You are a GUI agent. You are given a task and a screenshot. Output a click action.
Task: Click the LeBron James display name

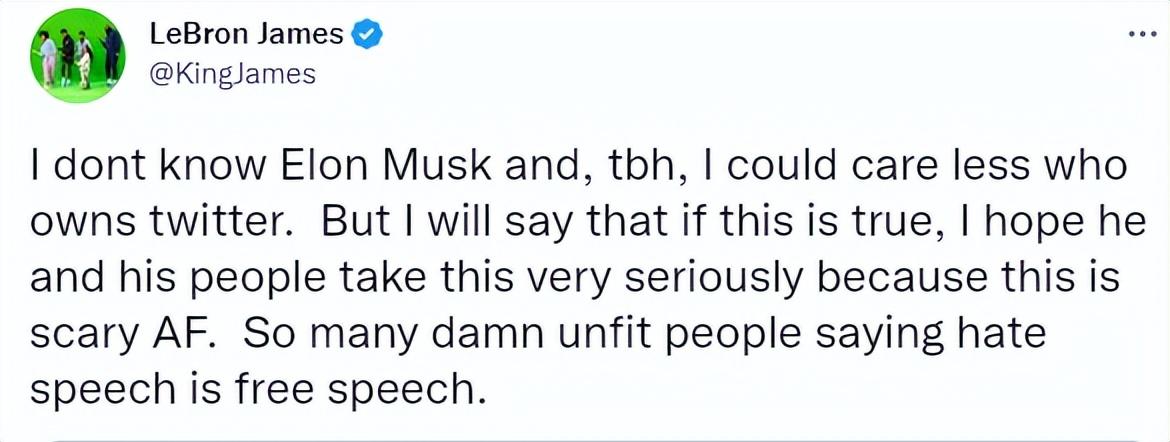pos(246,35)
